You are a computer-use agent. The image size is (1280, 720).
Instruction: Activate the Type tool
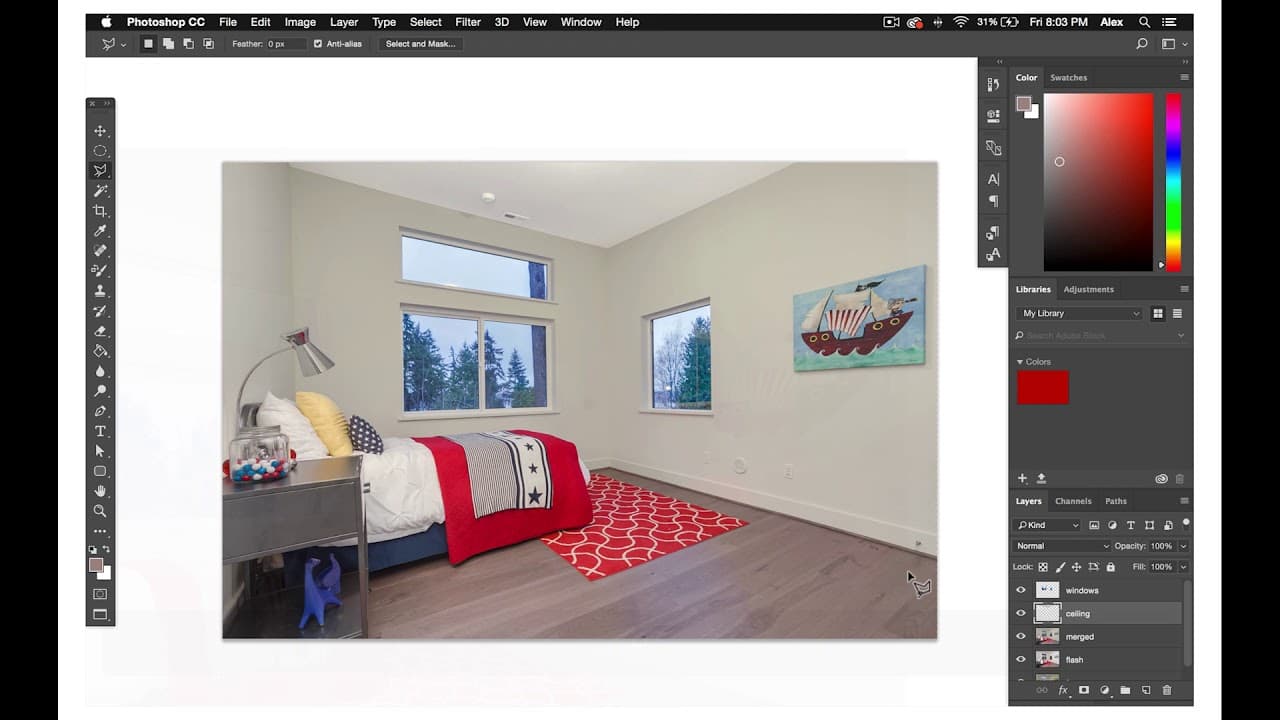[x=100, y=431]
